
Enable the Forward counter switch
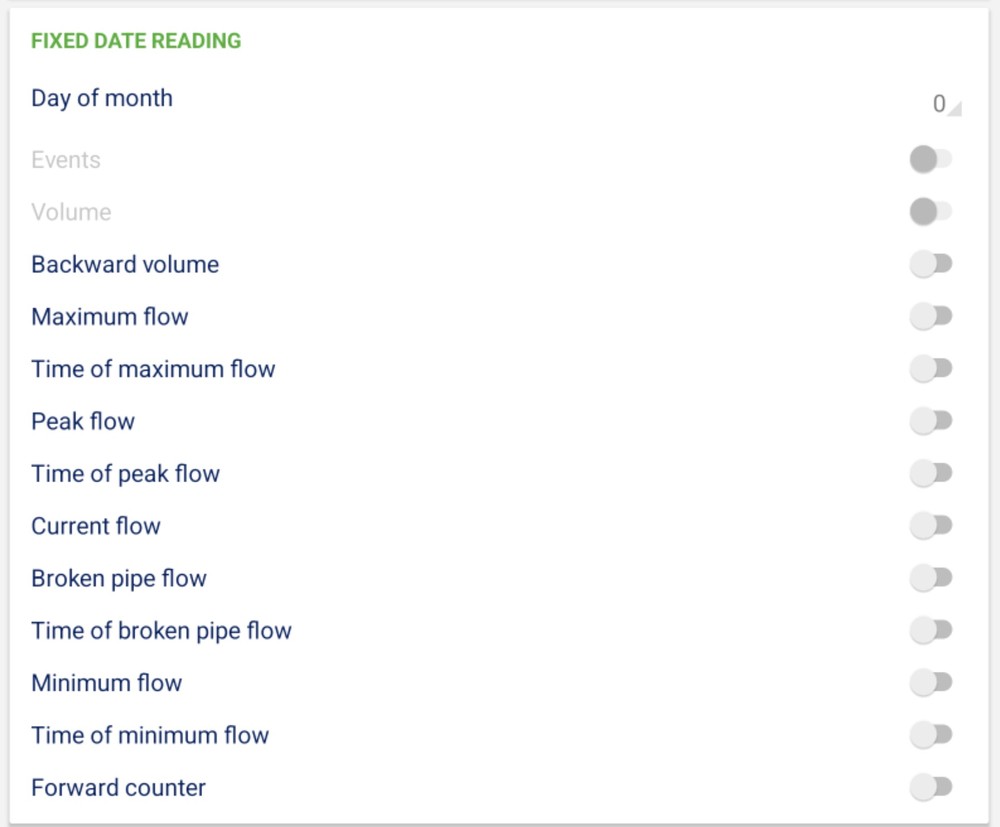931,787
